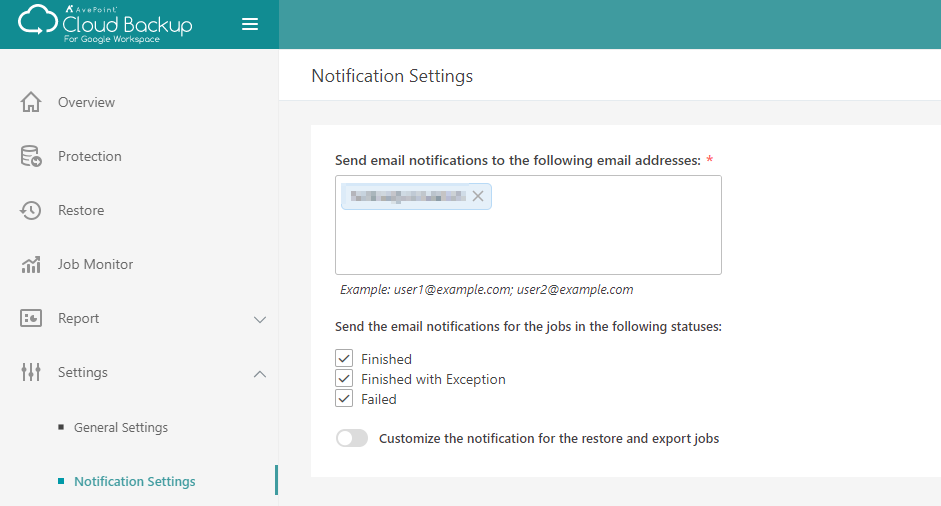Screen dimensions: 941x506
Task: Click the Overview home icon
Action: tap(31, 102)
